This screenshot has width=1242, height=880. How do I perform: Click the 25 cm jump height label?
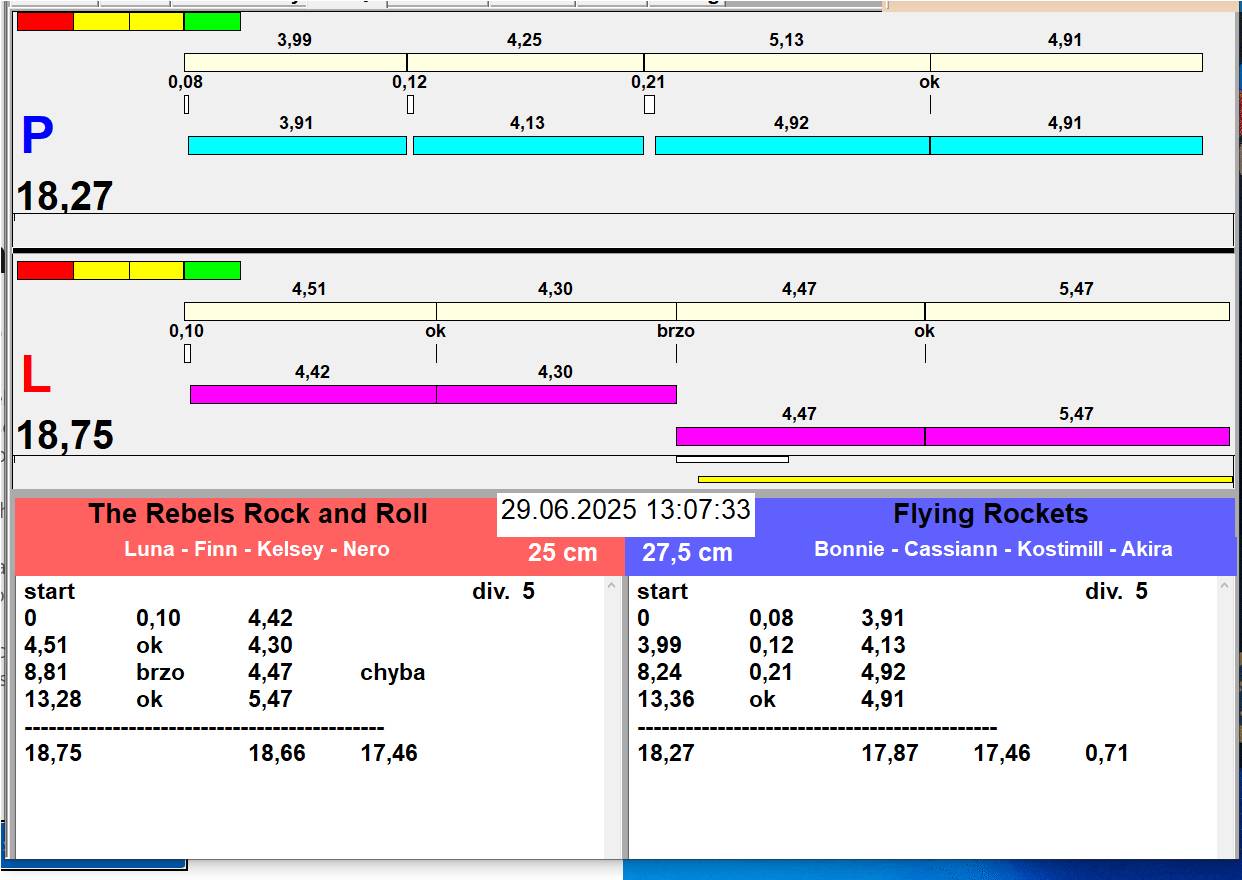pos(563,552)
